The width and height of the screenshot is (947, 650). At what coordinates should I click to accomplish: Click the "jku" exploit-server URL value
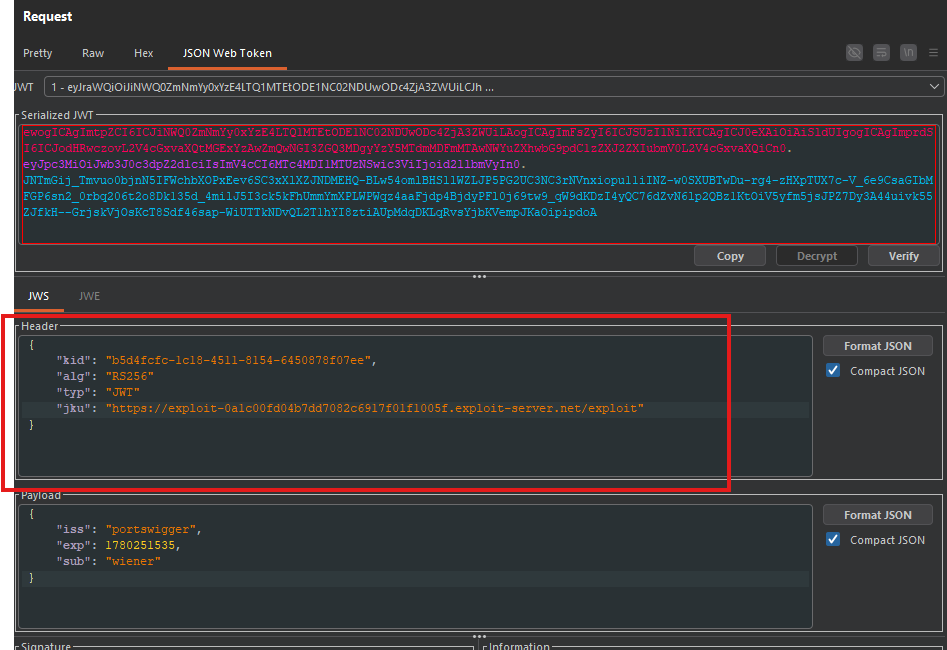374,408
